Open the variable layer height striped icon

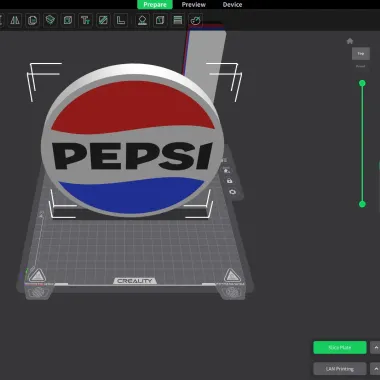coord(178,20)
